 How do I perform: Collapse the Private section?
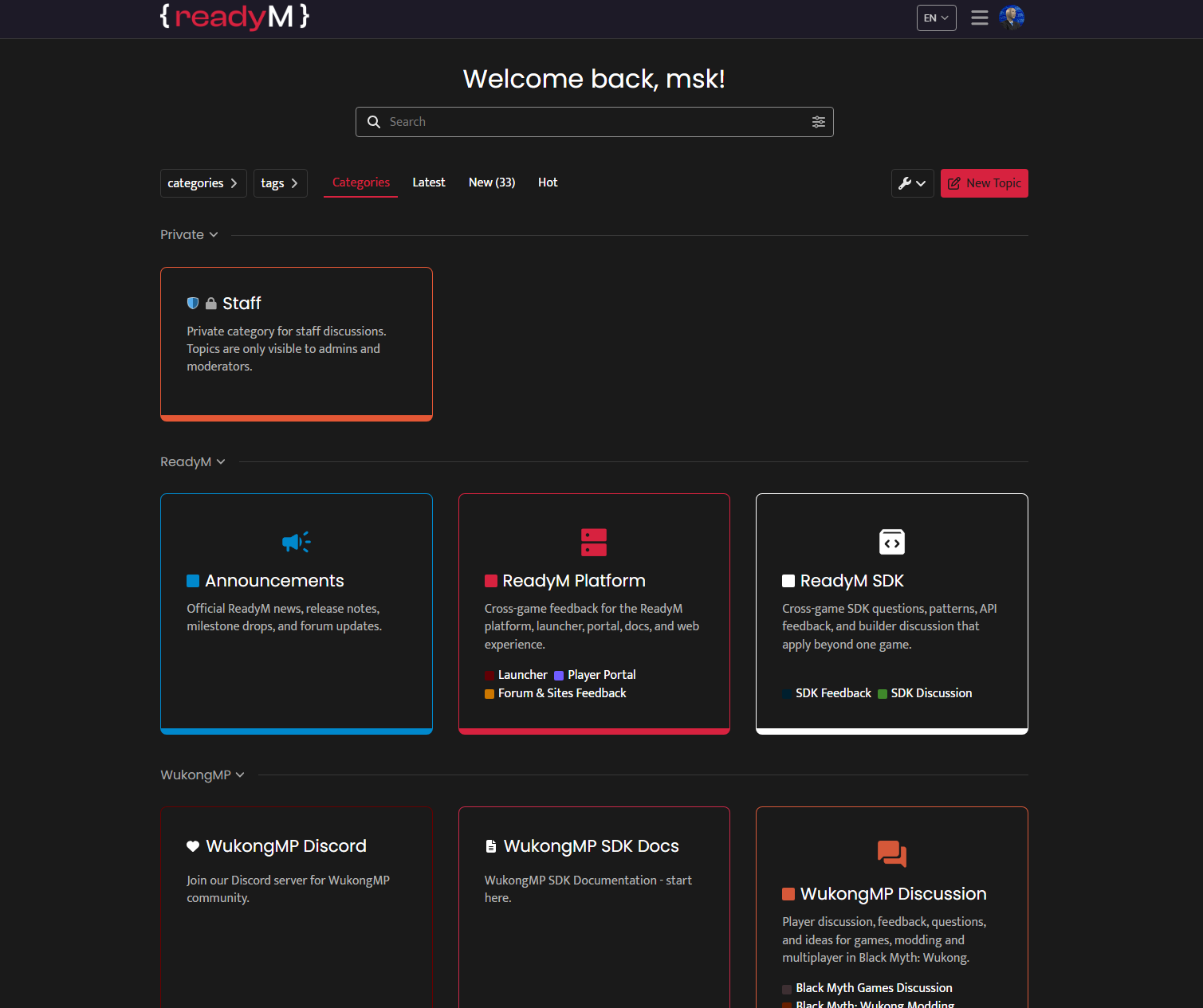coord(189,234)
